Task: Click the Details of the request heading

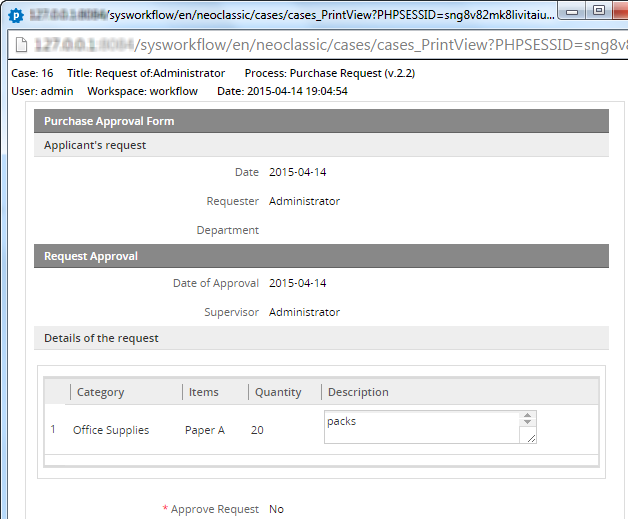Action: (x=101, y=338)
